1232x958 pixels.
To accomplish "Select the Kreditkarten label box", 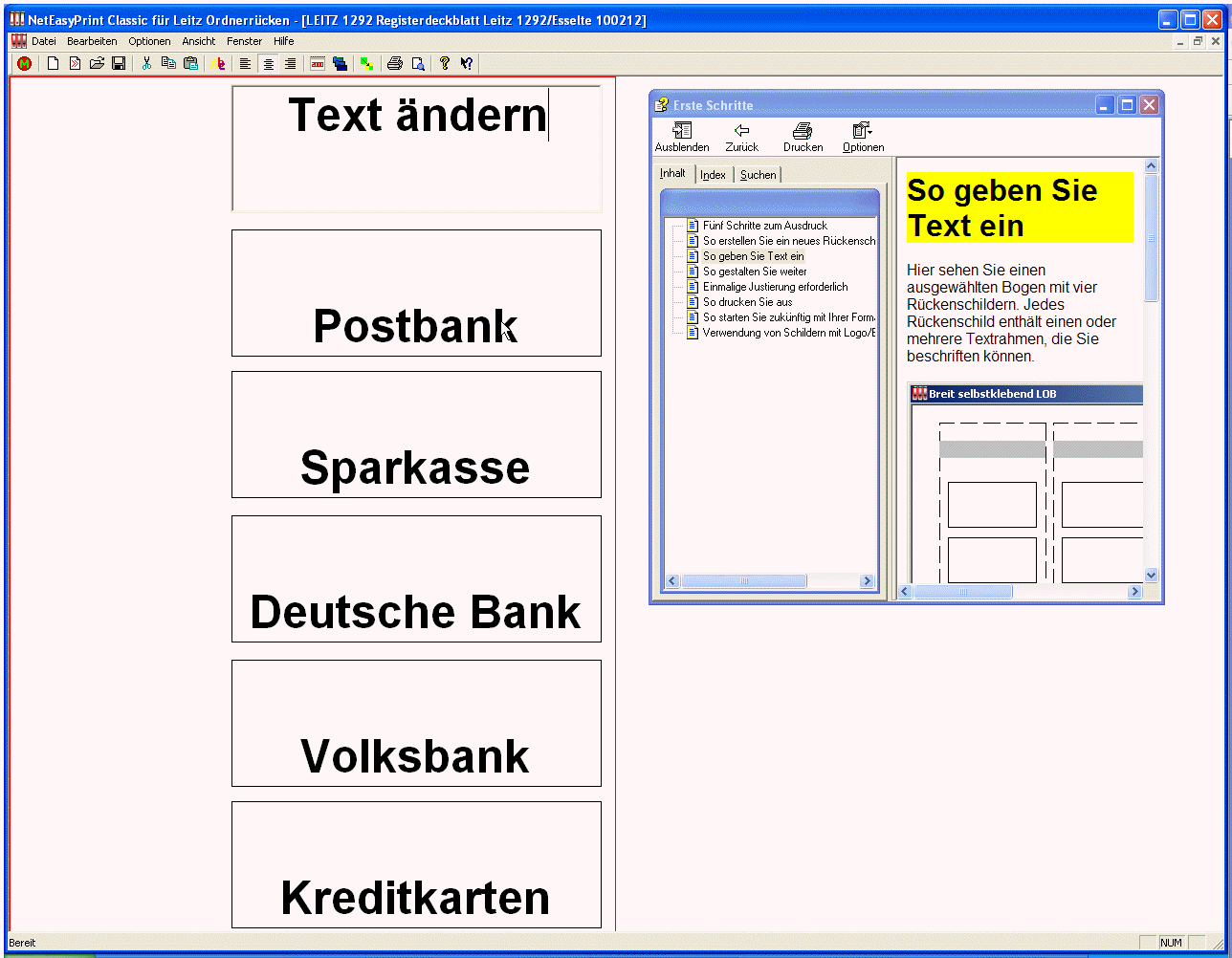I will click(416, 864).
